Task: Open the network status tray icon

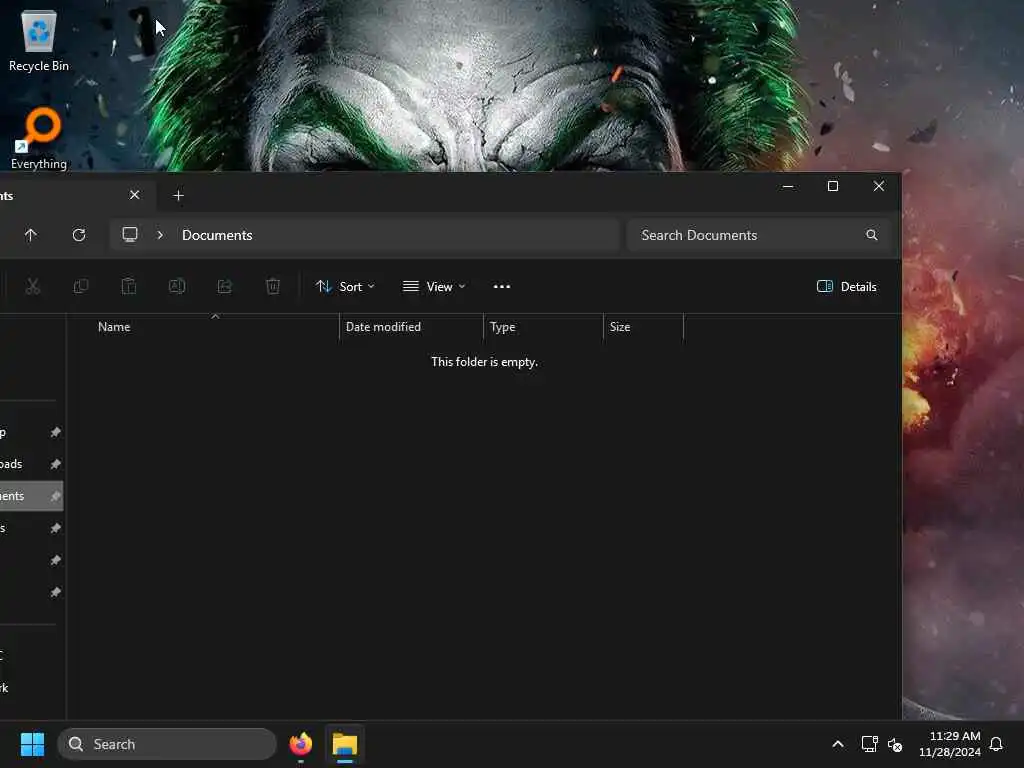Action: click(x=869, y=744)
